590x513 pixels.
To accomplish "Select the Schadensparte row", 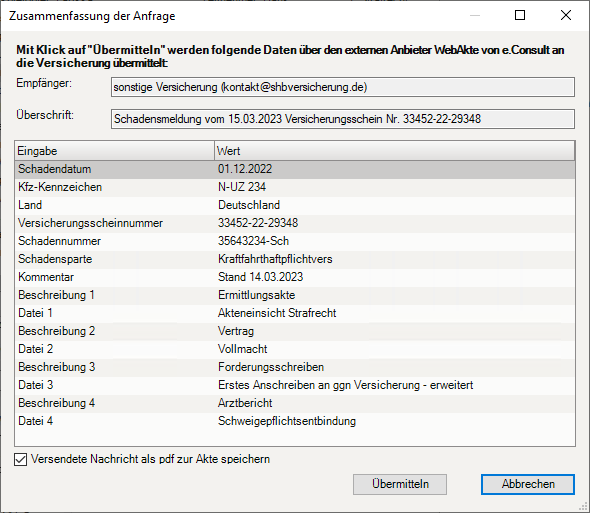I will tap(295, 259).
